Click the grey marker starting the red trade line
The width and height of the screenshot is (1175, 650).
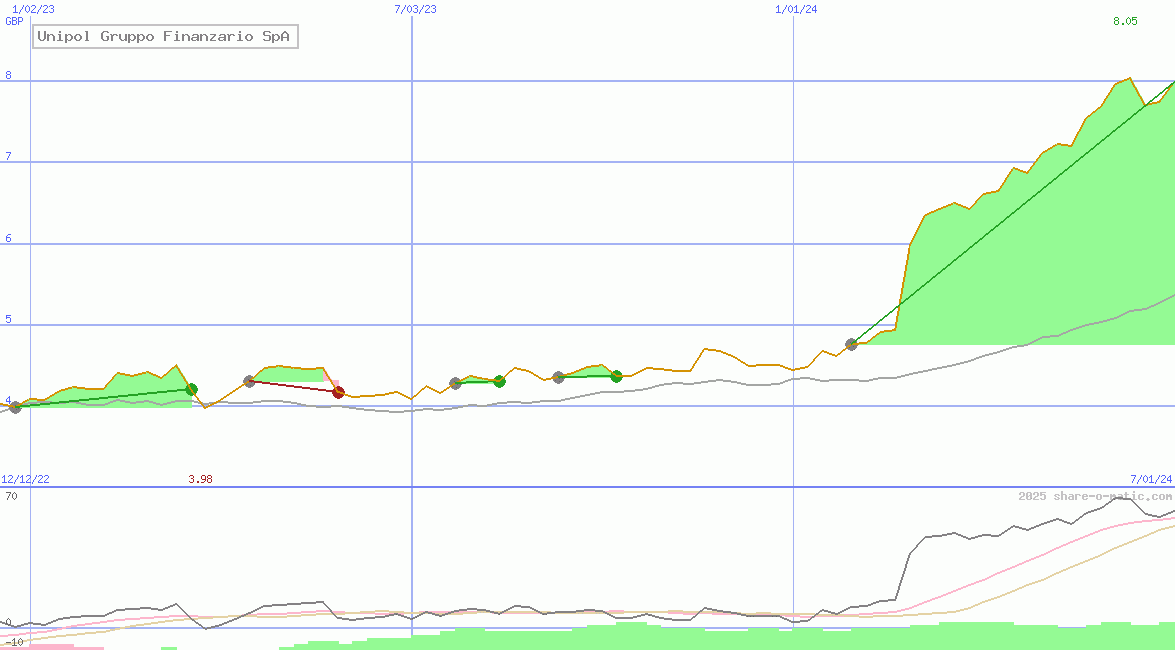point(250,381)
